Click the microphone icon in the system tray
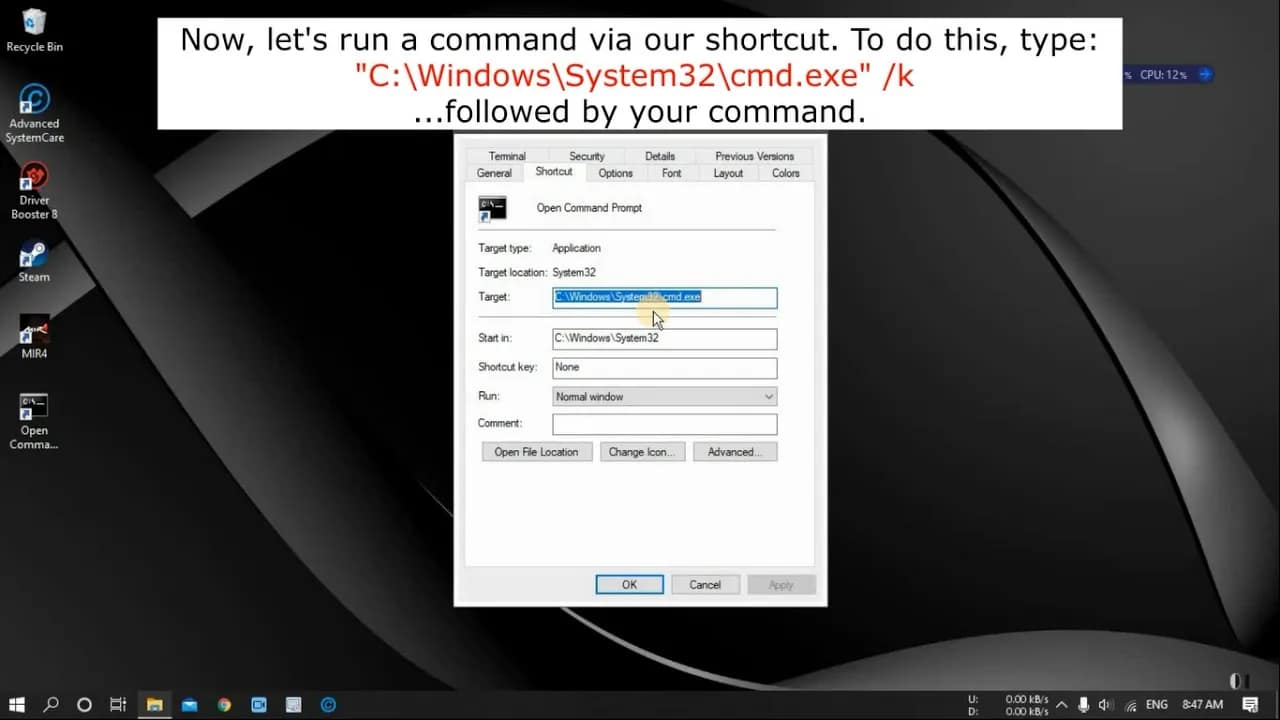Viewport: 1280px width, 720px height. [x=1083, y=705]
